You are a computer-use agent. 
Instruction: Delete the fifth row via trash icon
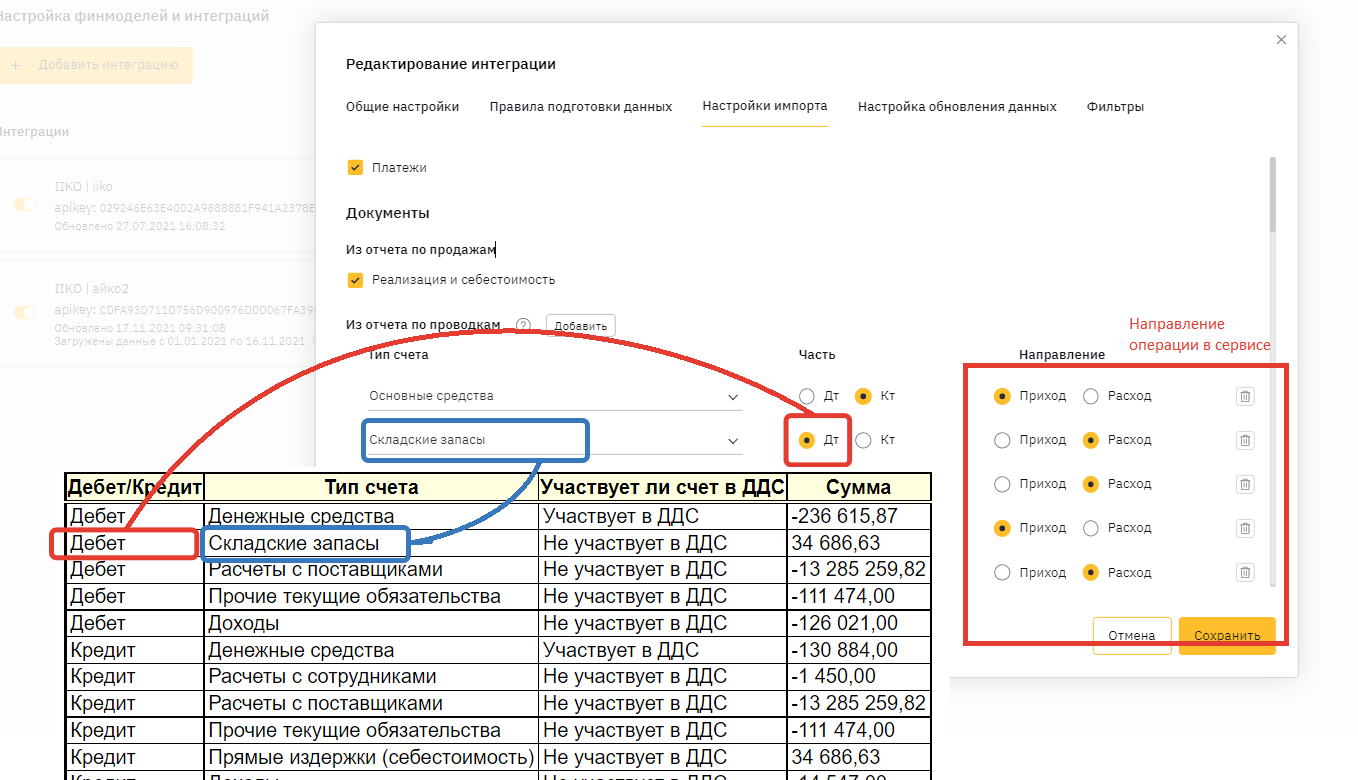coord(1245,573)
